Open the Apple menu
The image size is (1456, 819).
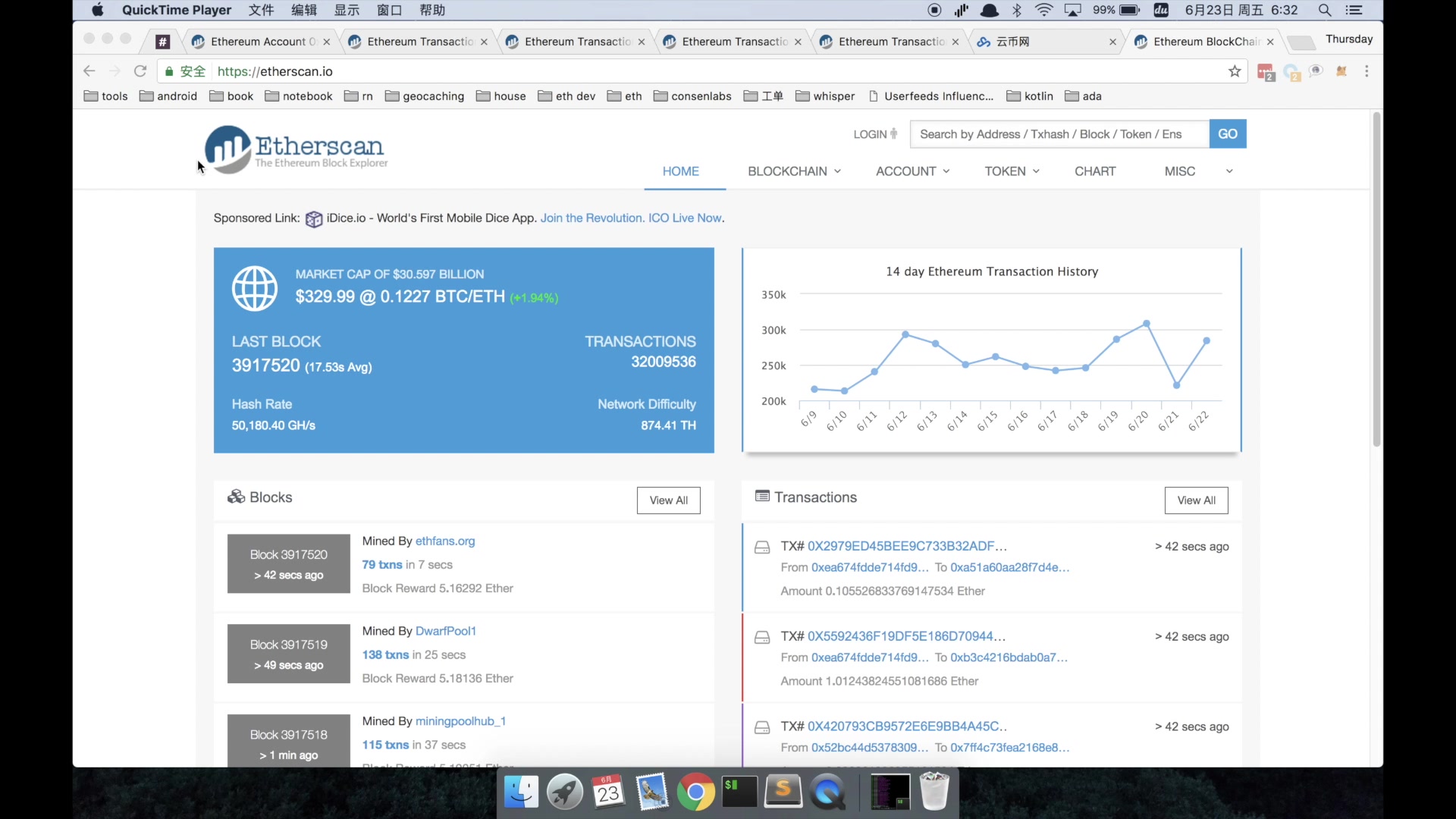point(98,10)
